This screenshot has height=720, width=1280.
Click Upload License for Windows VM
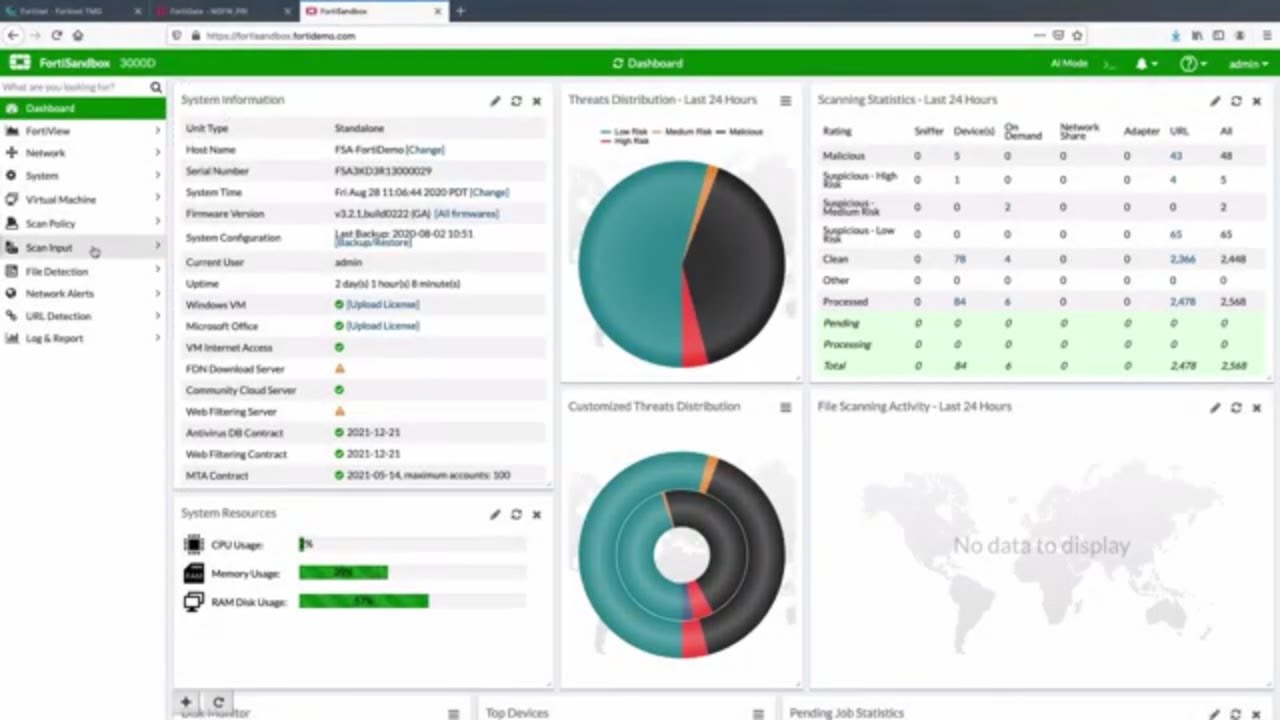click(383, 304)
